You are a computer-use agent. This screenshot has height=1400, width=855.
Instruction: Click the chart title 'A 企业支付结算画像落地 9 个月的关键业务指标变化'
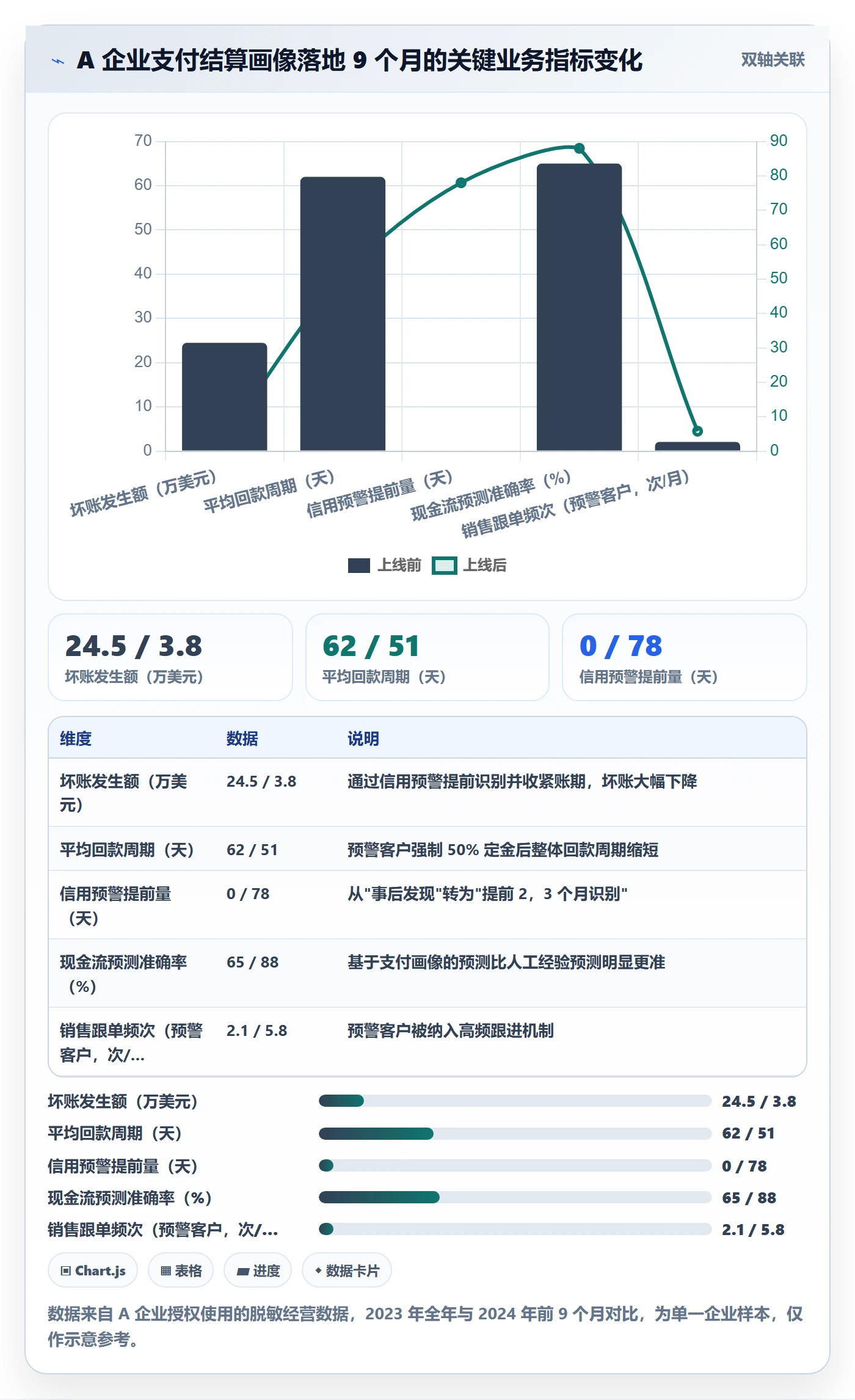pyautogui.click(x=360, y=60)
